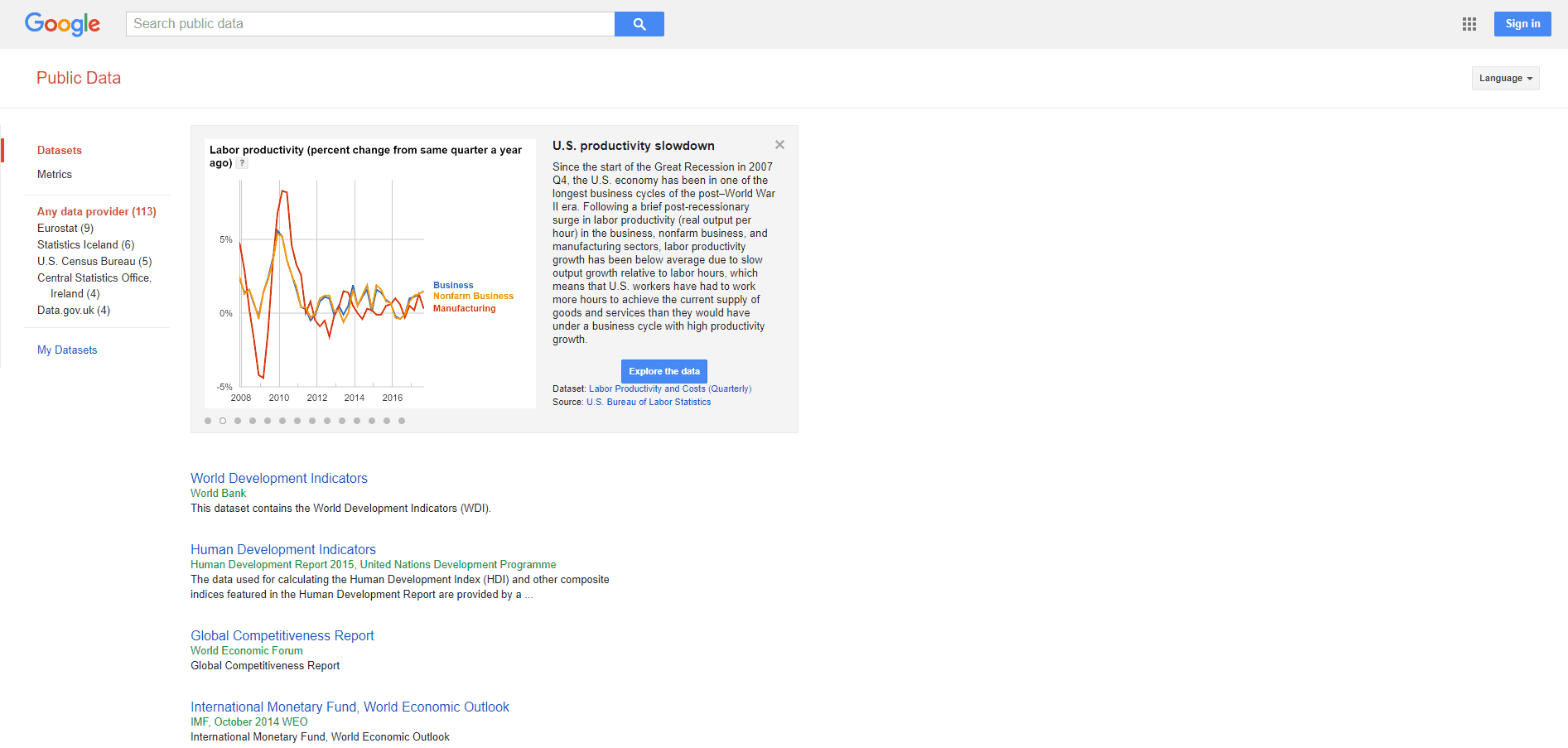Click the Google logo

pyautogui.click(x=62, y=24)
